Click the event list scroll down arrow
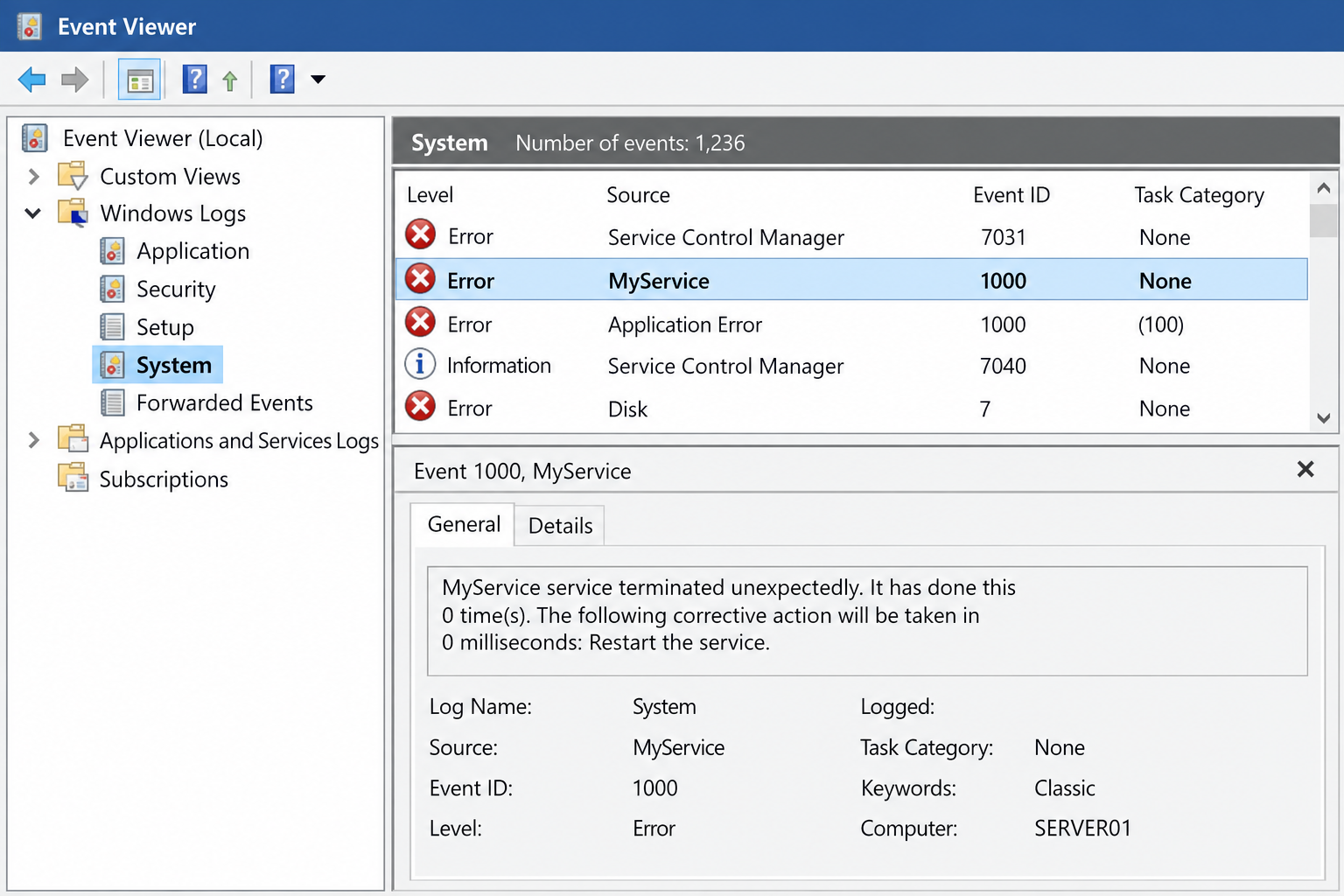Screen dimensions: 1344x896 pyautogui.click(x=1324, y=418)
